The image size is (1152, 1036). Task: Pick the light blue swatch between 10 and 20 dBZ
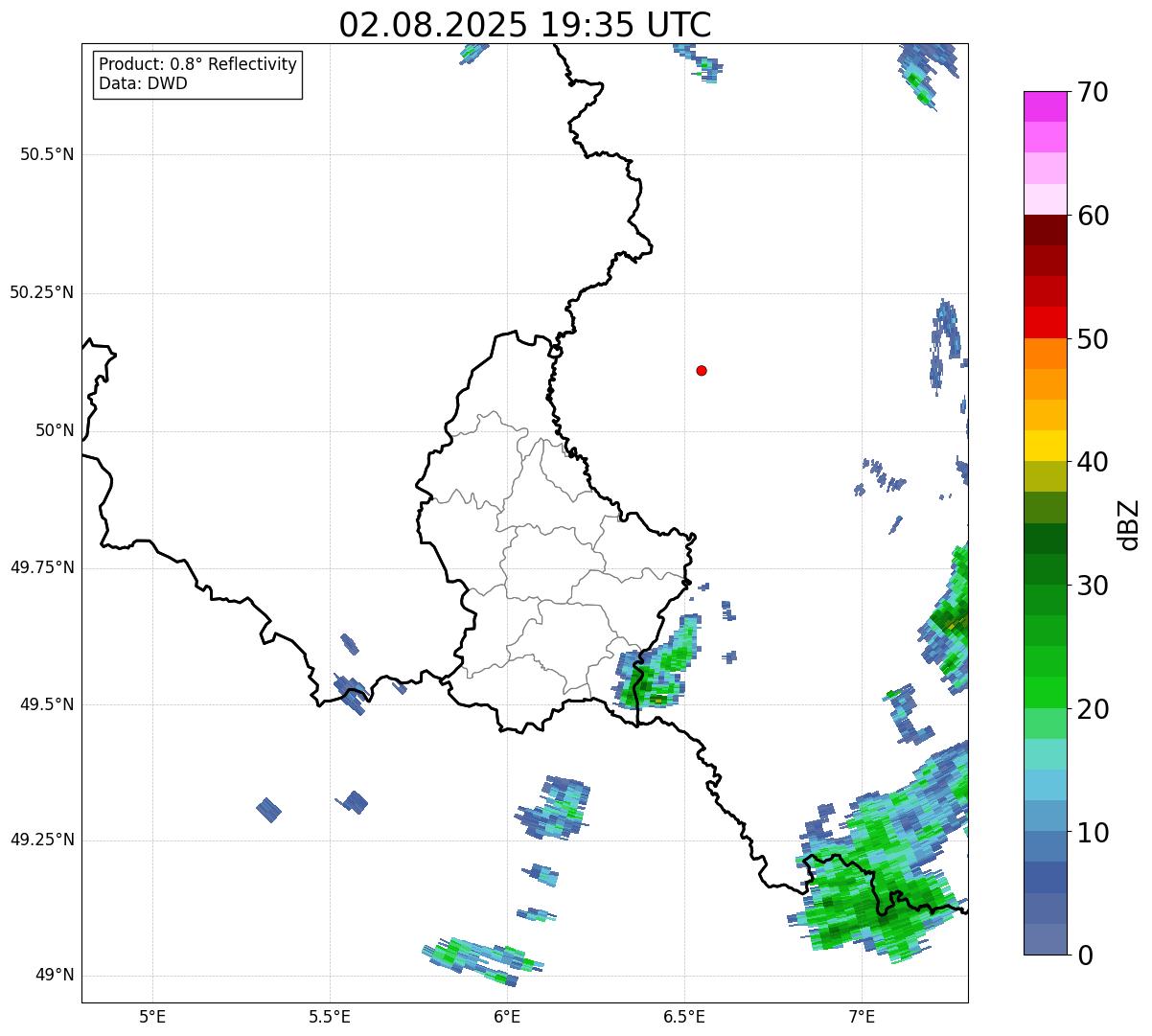[x=1046, y=785]
